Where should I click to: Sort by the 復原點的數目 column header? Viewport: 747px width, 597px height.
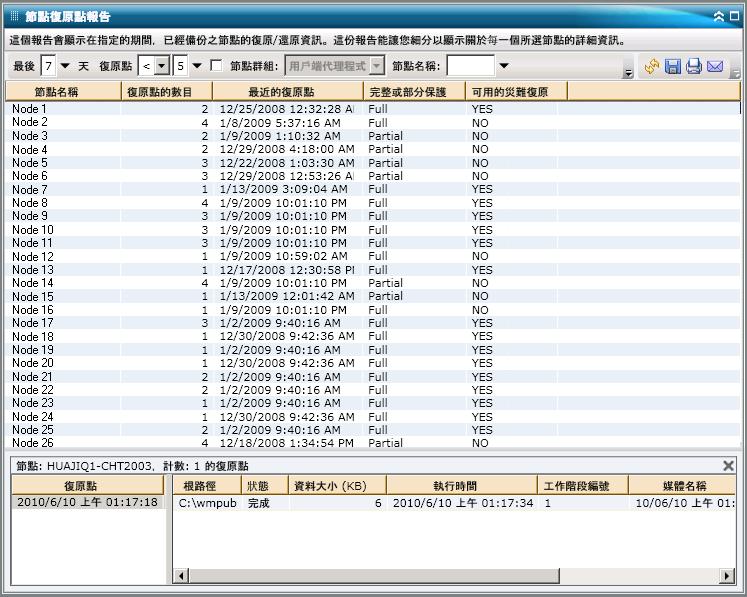pyautogui.click(x=167, y=91)
